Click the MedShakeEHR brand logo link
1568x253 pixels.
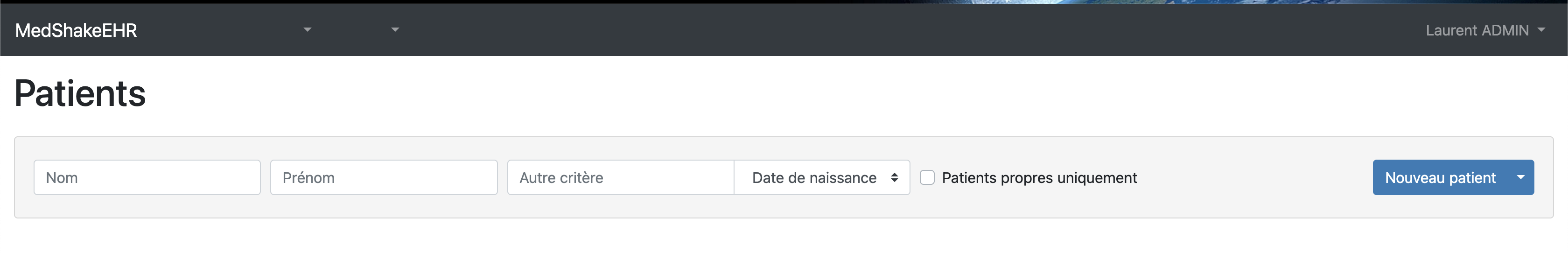(x=76, y=30)
